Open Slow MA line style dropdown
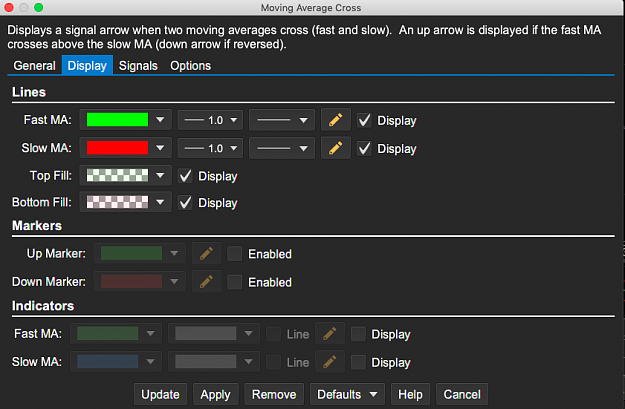Viewport: 625px width, 409px height. pos(282,148)
